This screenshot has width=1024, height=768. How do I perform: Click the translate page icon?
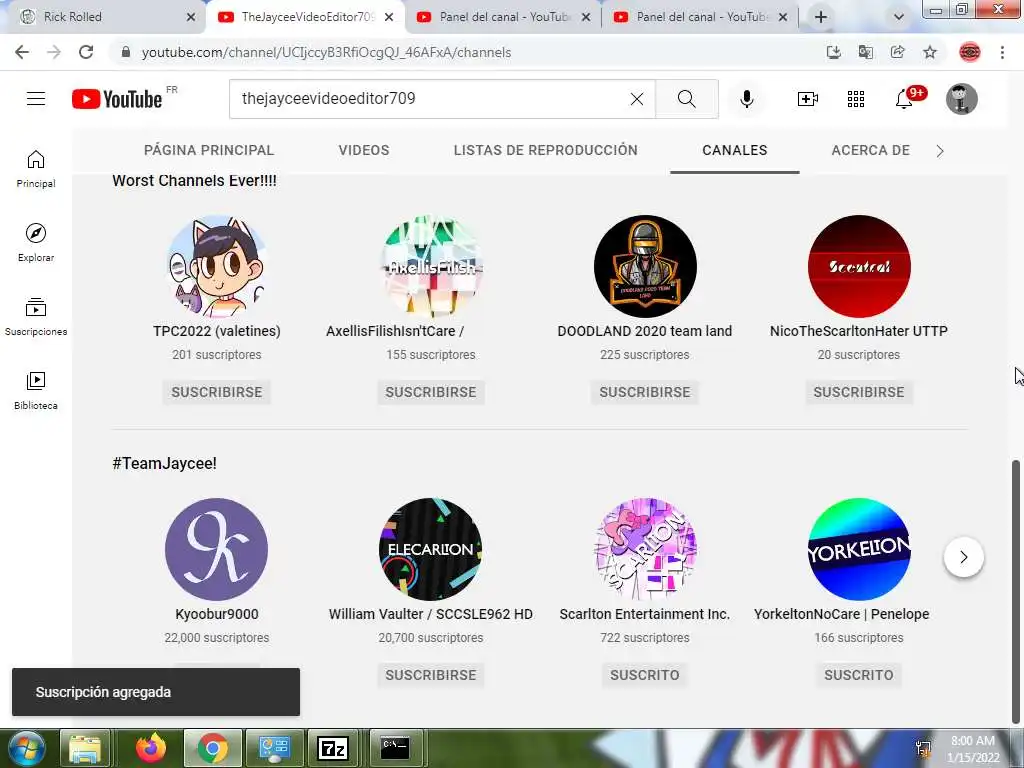click(865, 52)
